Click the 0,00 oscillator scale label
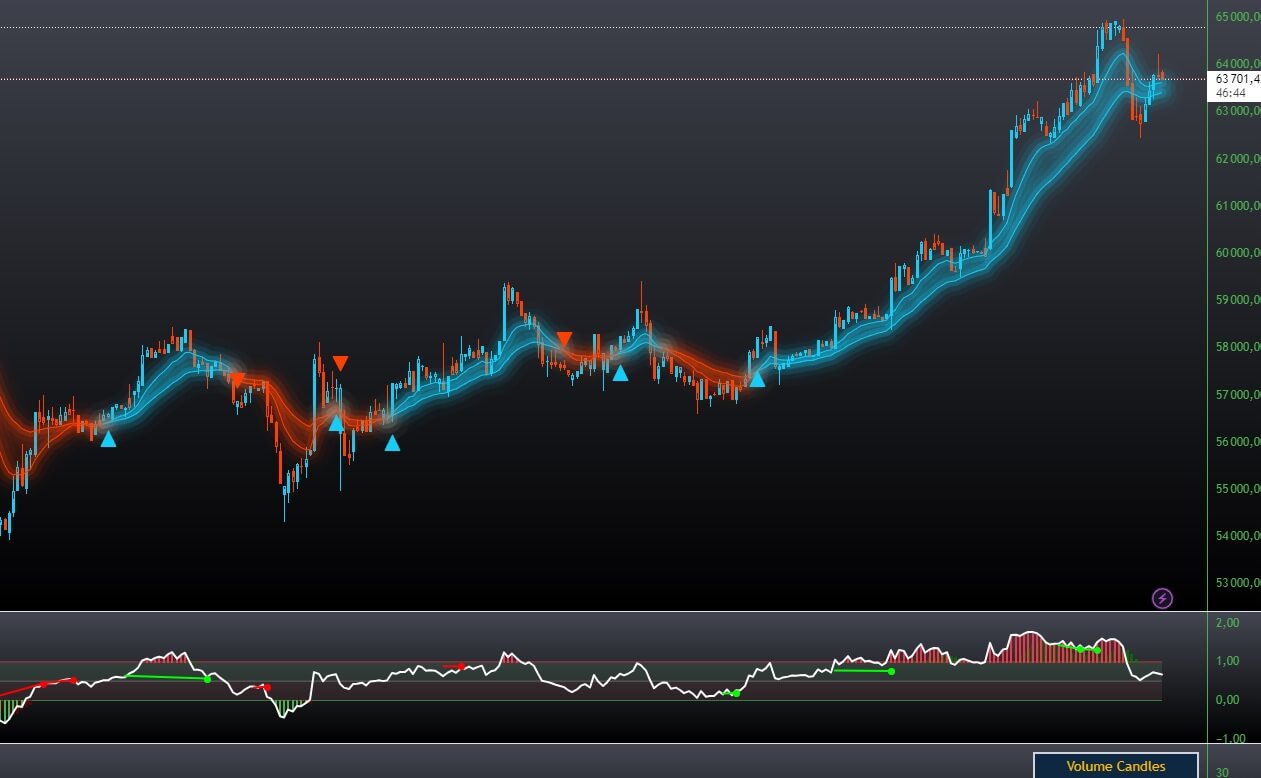The image size is (1261, 778). click(1226, 700)
